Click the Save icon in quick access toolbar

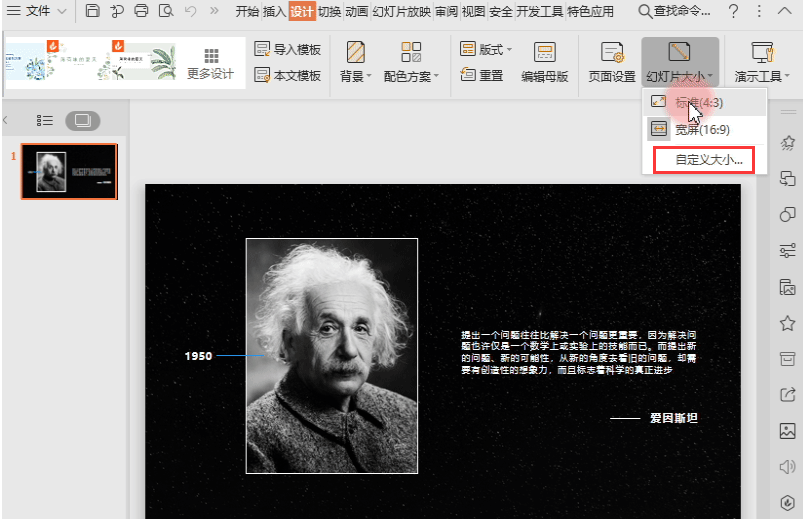92,11
